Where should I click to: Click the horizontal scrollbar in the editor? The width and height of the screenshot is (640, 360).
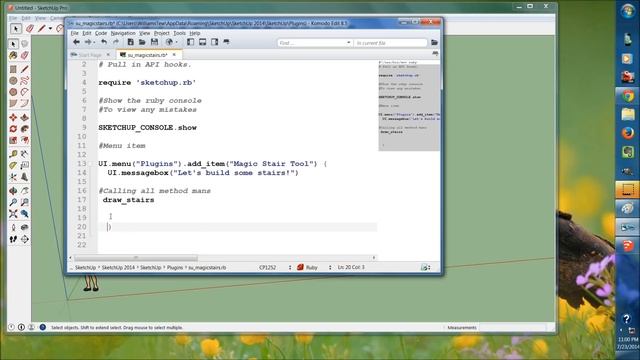pos(136,258)
